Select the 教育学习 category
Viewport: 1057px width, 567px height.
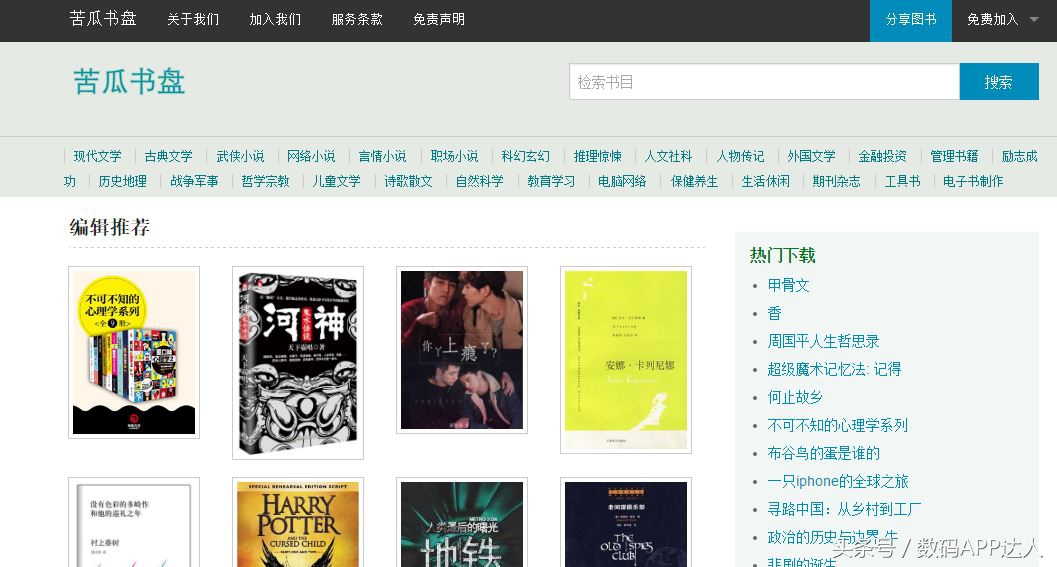551,181
